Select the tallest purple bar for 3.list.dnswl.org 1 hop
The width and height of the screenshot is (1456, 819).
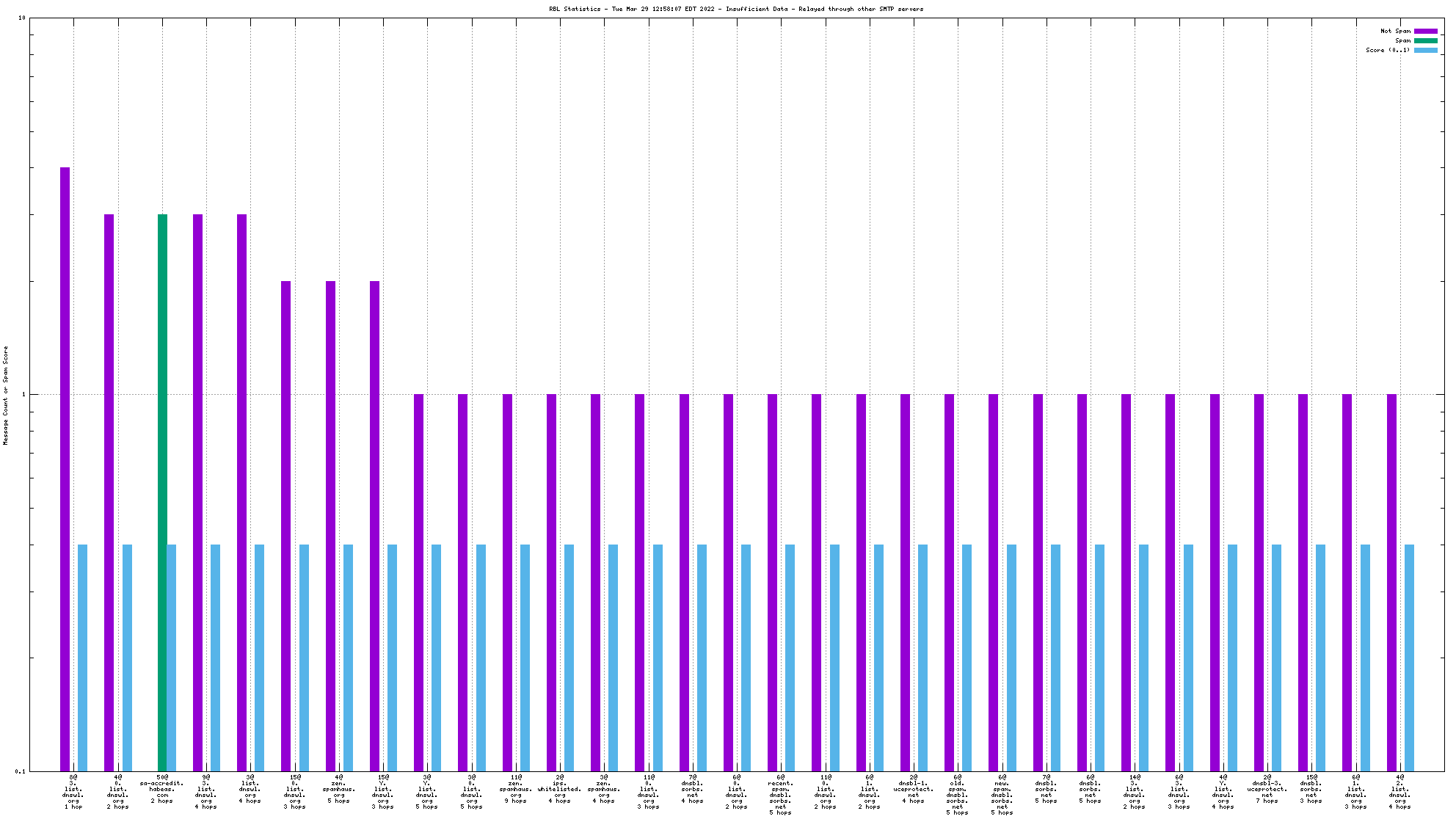tap(65, 470)
